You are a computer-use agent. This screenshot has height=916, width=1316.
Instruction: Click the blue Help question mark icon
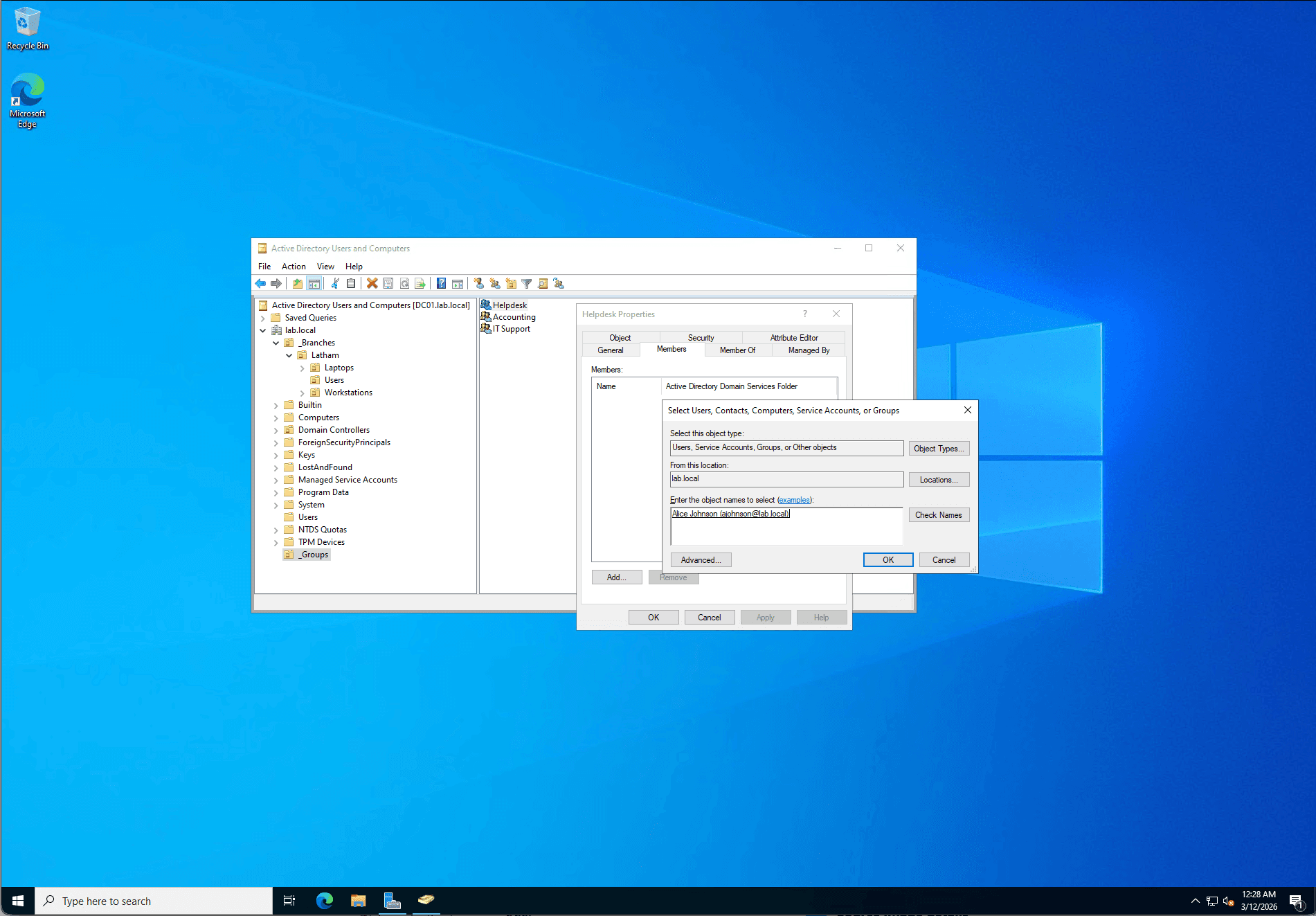pos(441,283)
